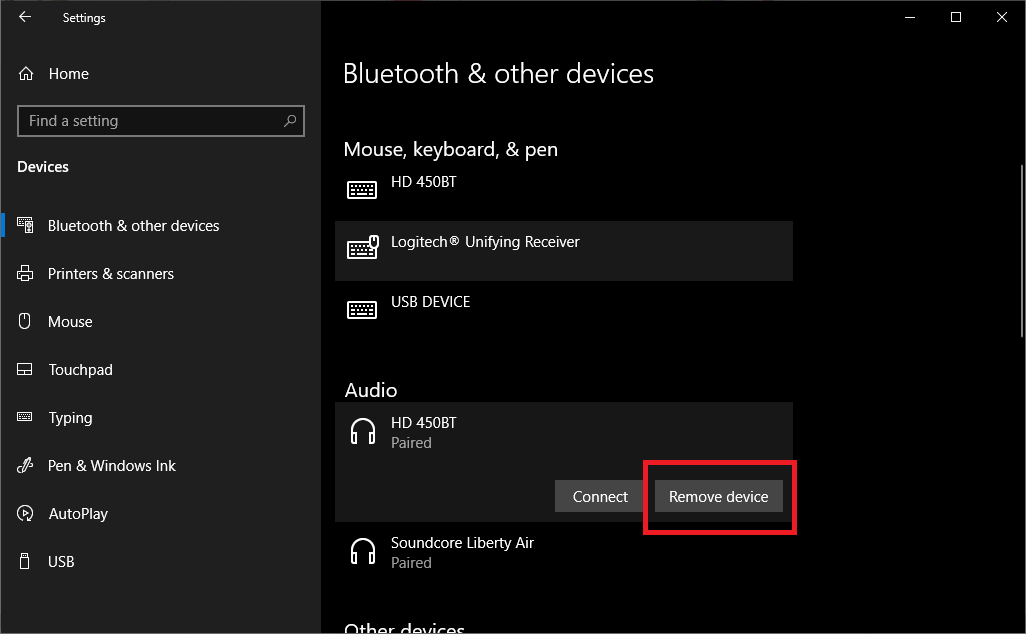
Task: Close the Settings window
Action: click(1002, 17)
